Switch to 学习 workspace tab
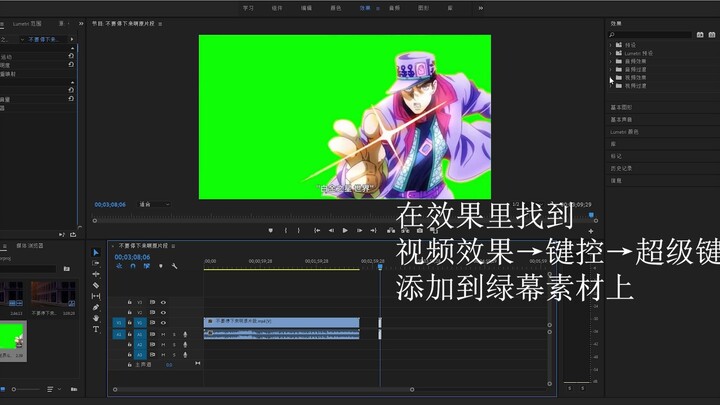Image resolution: width=720 pixels, height=405 pixels. click(x=248, y=8)
